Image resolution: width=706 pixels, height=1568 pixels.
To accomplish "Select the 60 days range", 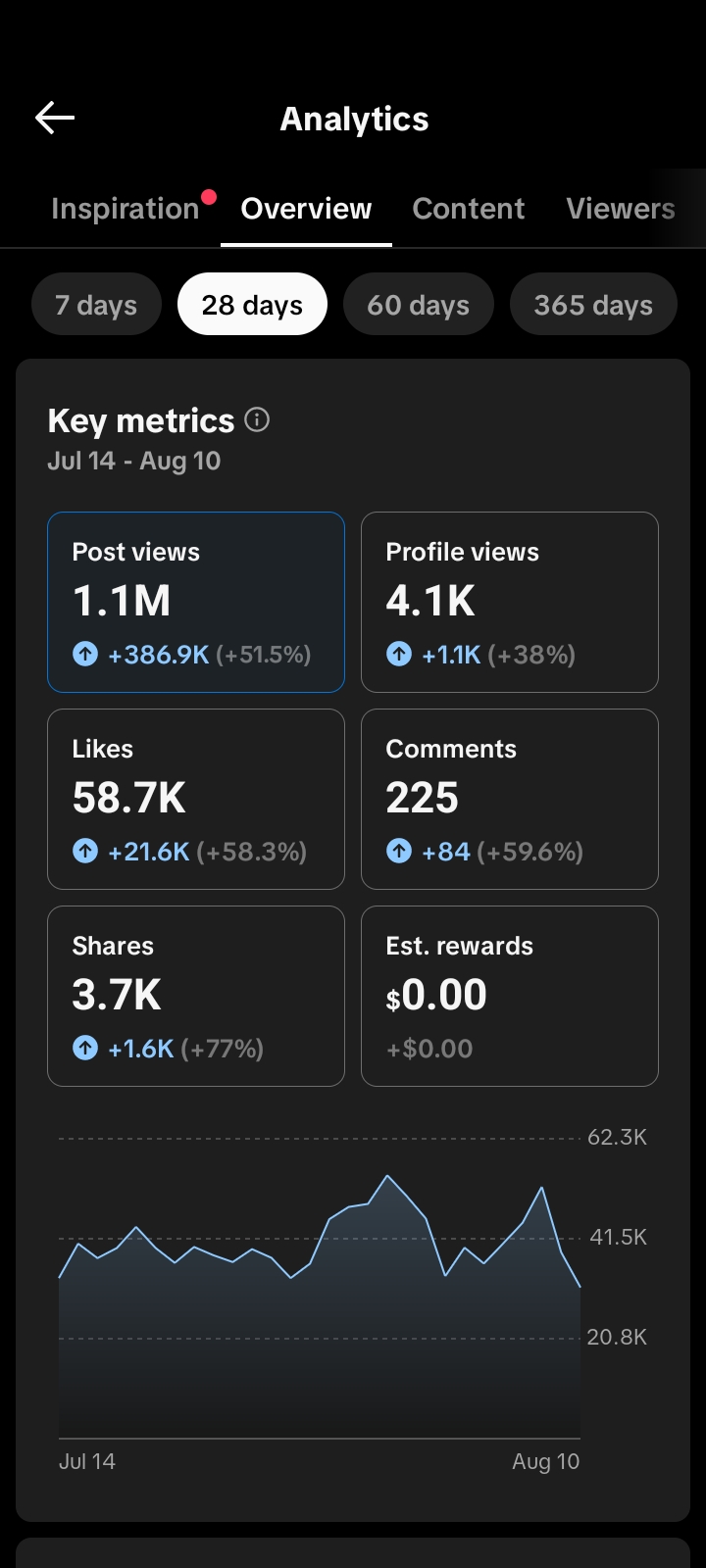I will [418, 305].
